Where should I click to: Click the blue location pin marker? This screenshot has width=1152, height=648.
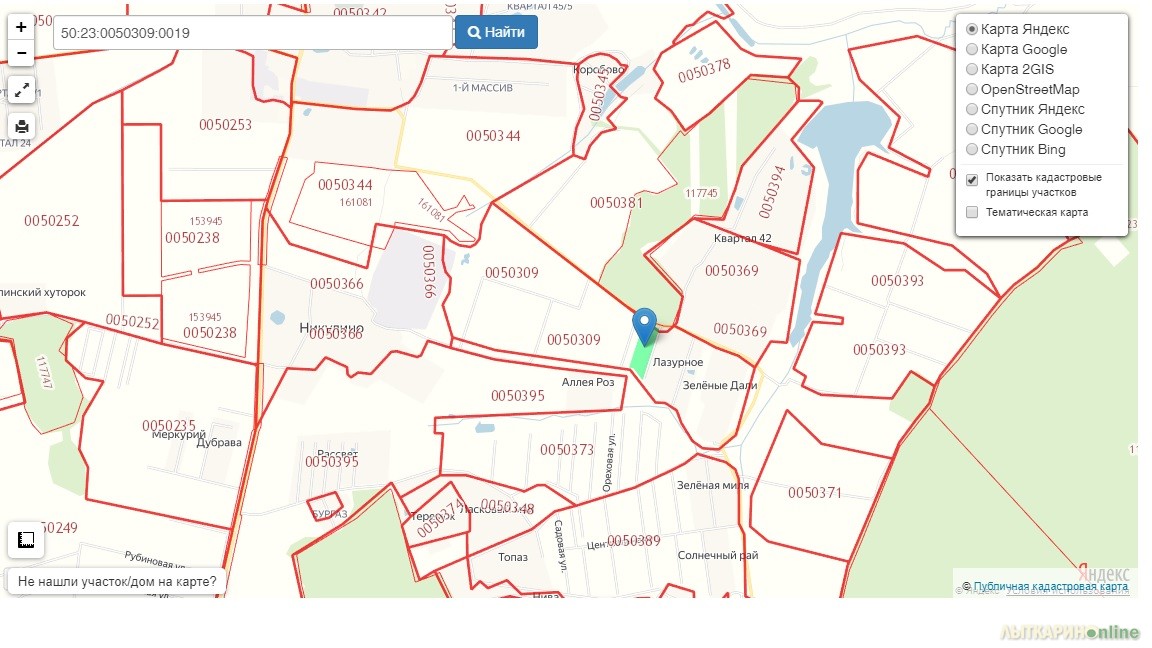pyautogui.click(x=644, y=326)
